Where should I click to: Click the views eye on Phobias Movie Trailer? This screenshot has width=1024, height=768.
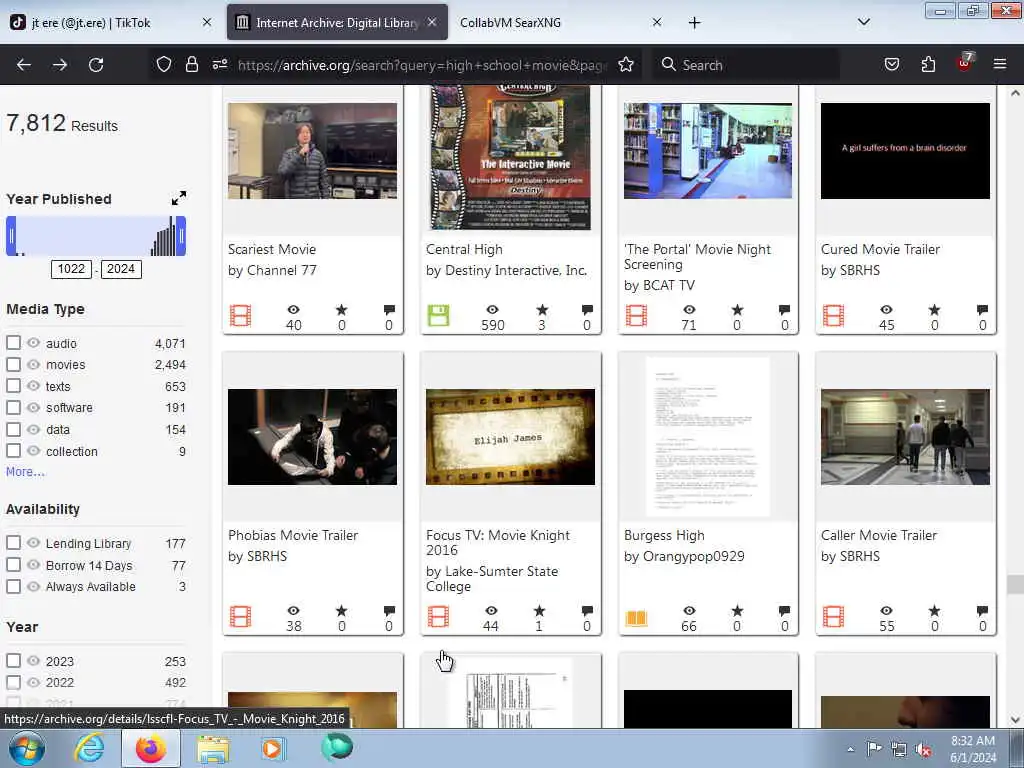(294, 611)
